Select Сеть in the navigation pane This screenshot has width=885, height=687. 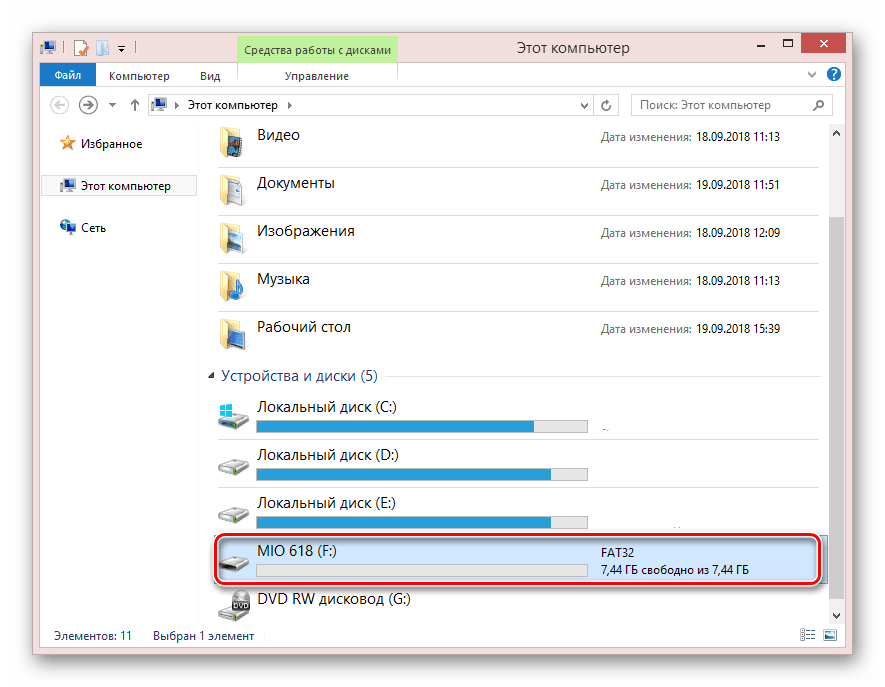click(93, 228)
